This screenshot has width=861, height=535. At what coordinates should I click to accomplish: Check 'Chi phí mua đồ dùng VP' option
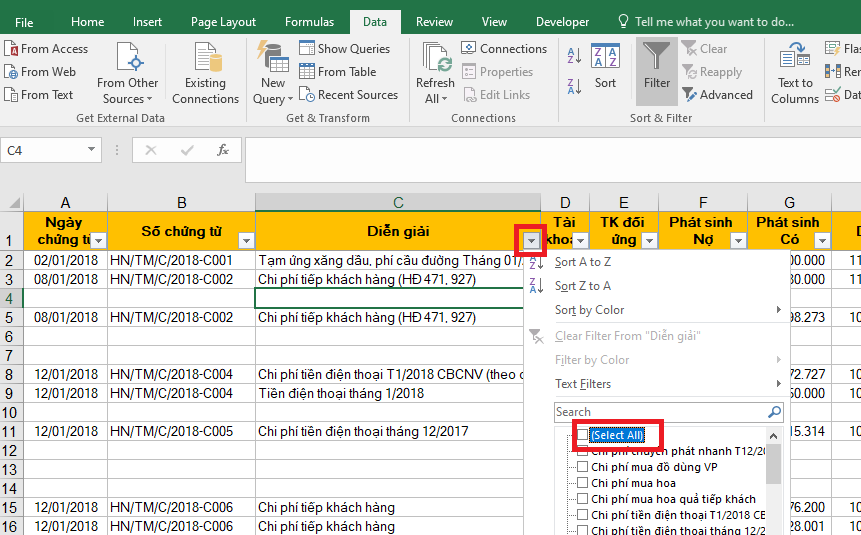coord(583,467)
